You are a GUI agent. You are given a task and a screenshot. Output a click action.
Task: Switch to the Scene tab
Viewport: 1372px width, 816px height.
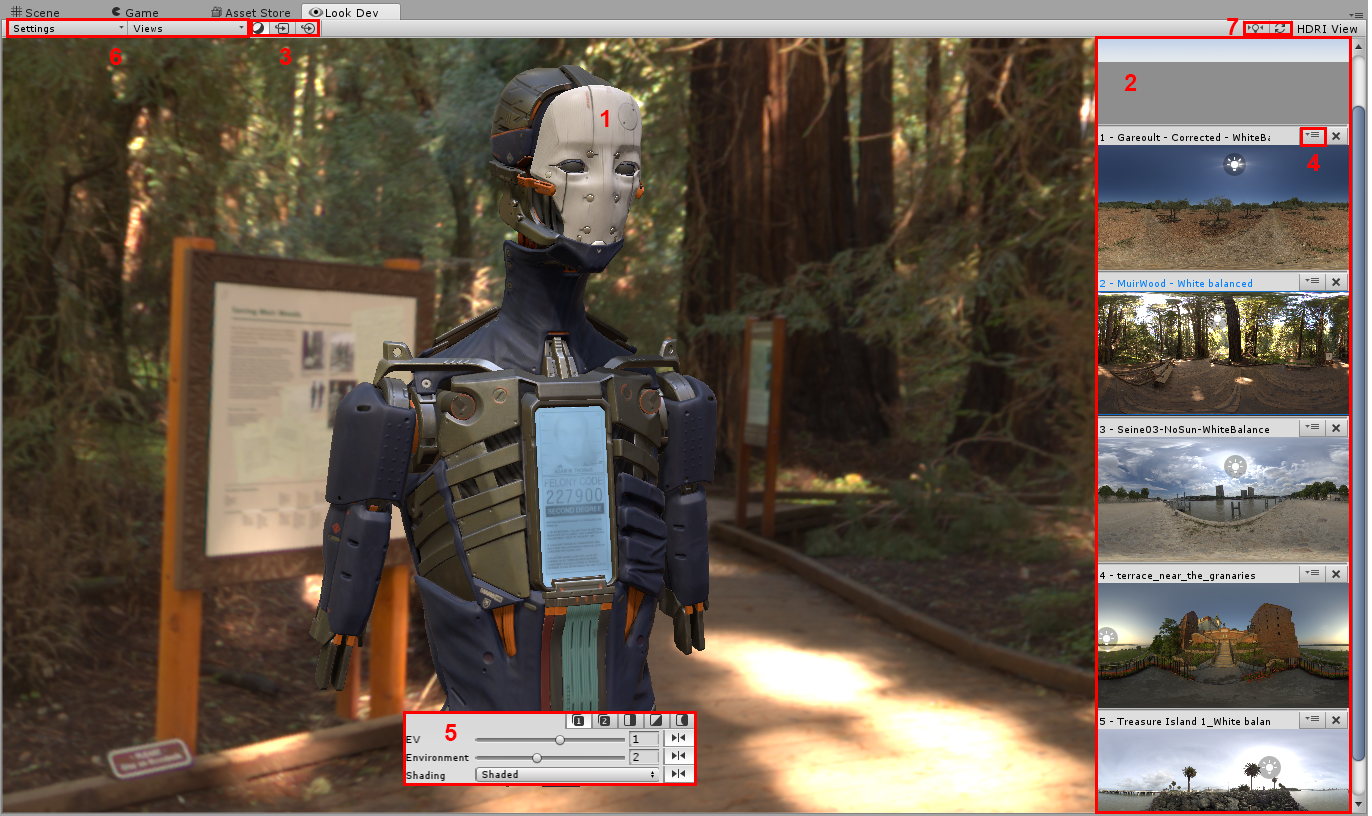[35, 12]
